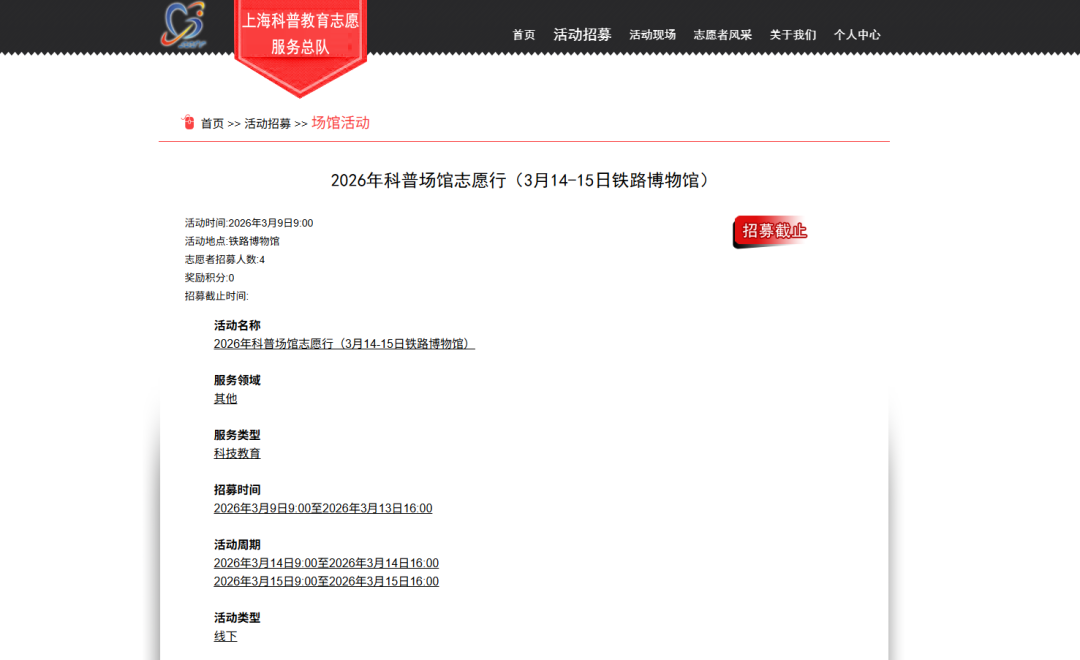Select 关于我们 in the top navigation

point(792,35)
